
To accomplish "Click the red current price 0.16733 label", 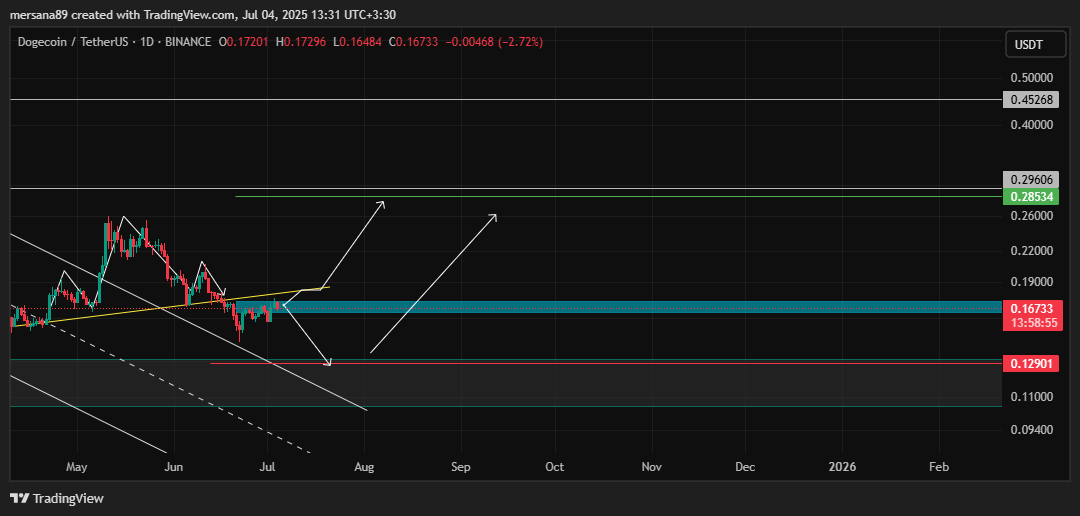I will point(1030,309).
